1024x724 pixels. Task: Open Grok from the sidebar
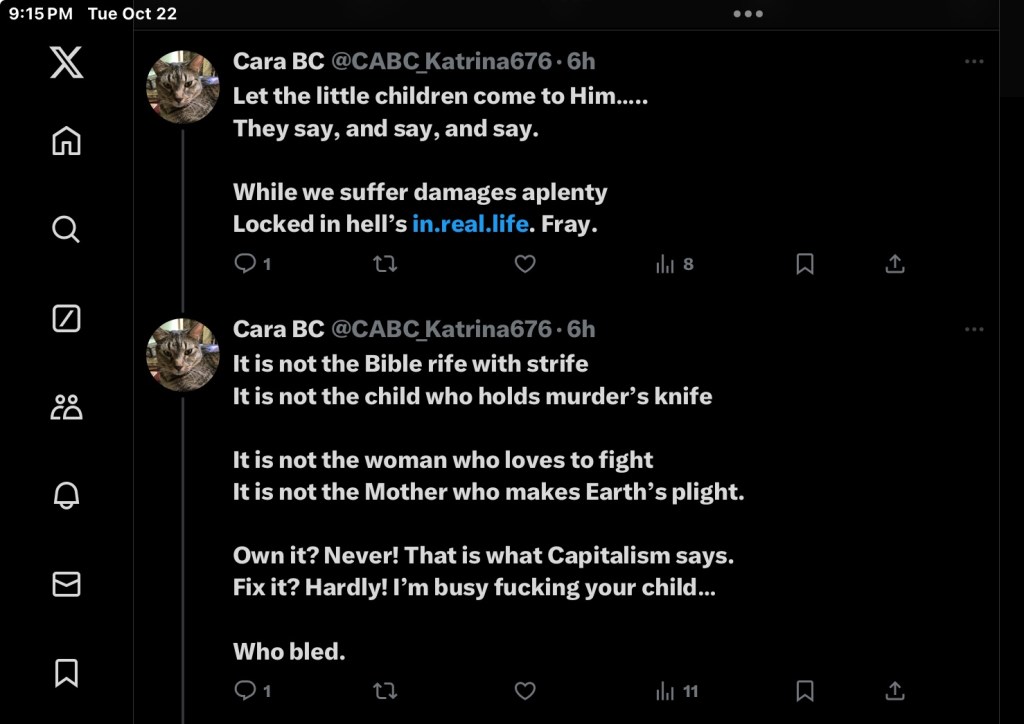click(x=66, y=319)
